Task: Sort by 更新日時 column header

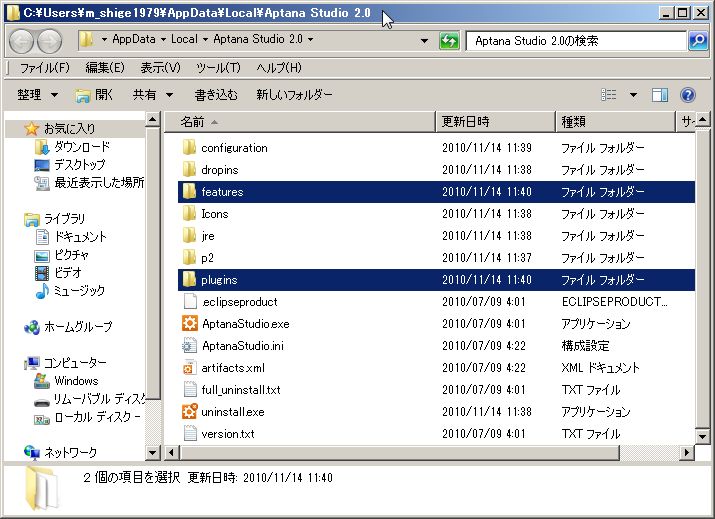Action: point(496,122)
